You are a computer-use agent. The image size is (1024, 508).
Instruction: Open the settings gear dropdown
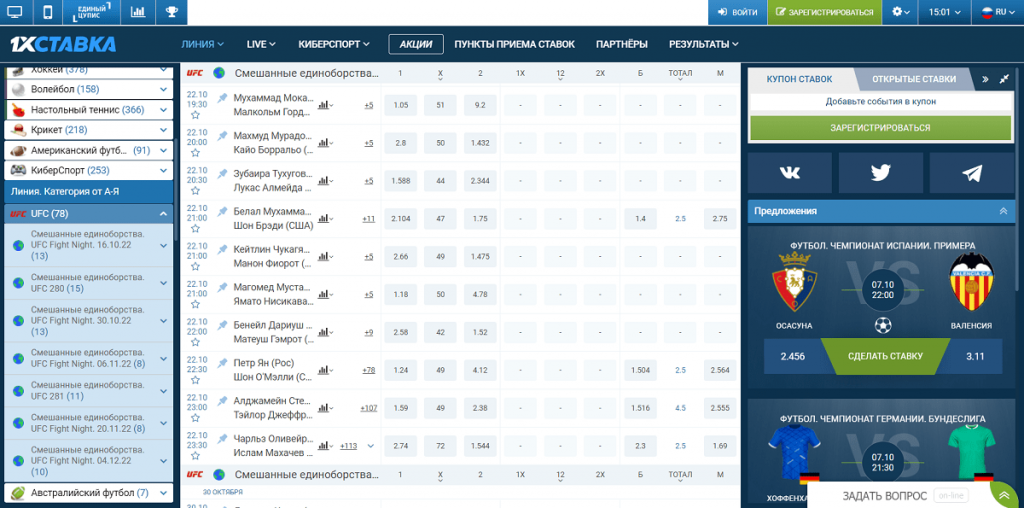pos(901,13)
